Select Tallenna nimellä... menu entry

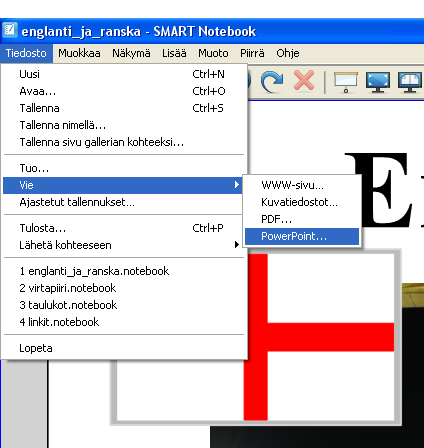pos(123,125)
